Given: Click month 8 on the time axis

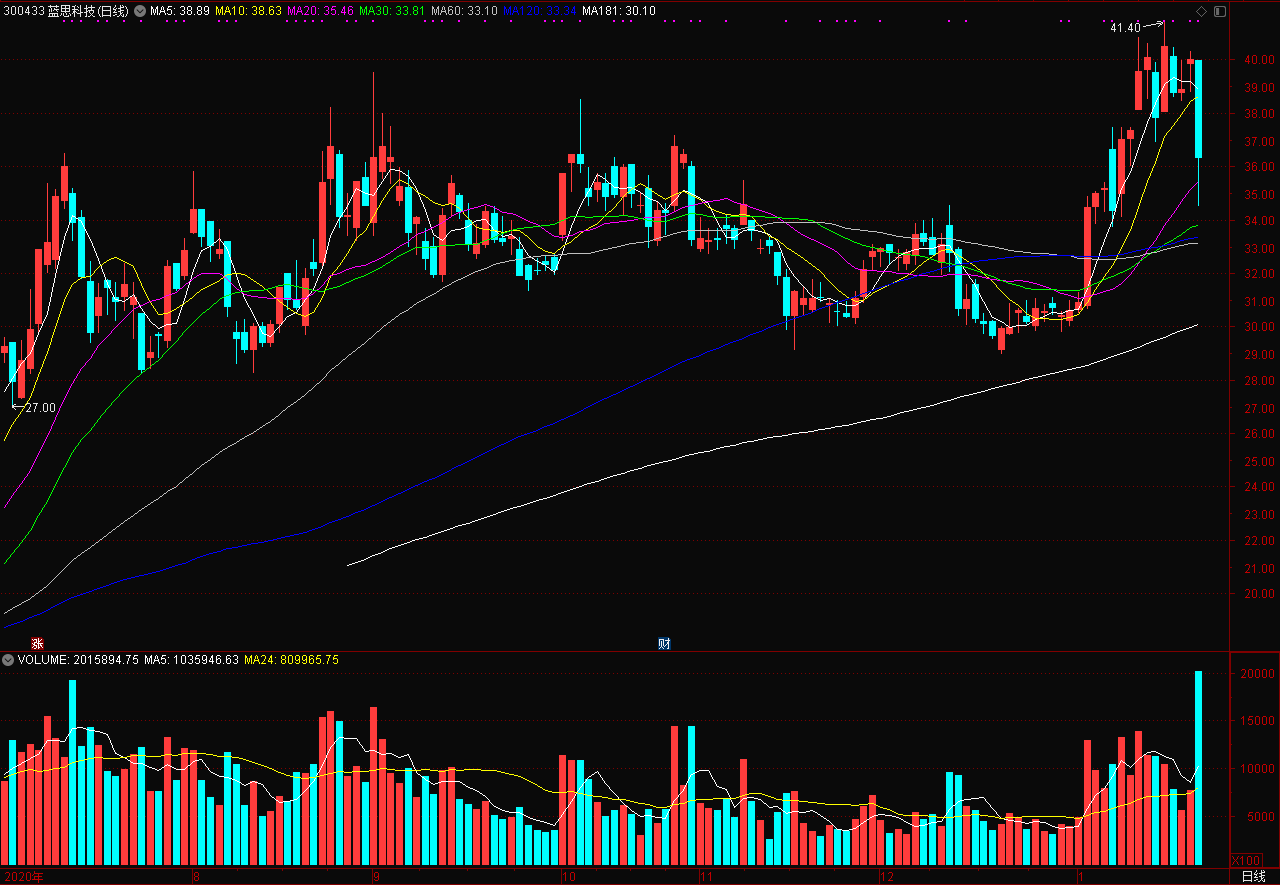Looking at the screenshot, I should click(196, 877).
